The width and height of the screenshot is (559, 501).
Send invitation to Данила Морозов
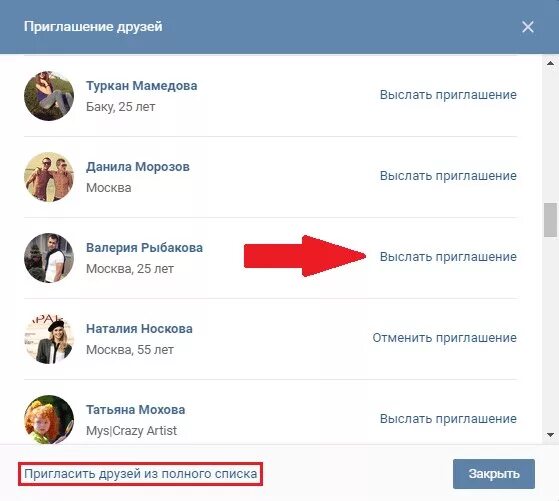[x=448, y=176]
